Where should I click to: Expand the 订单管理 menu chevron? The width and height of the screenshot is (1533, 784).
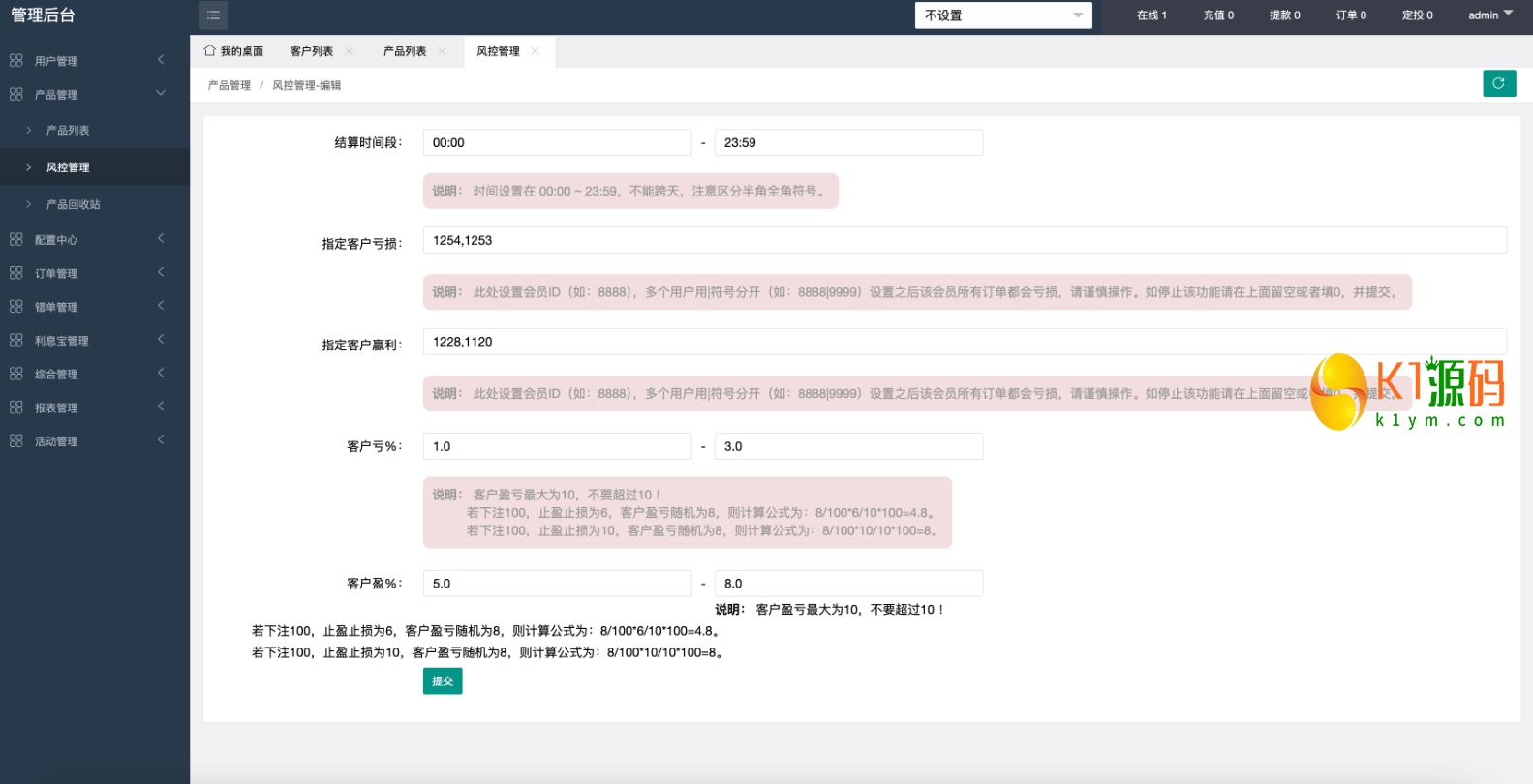(161, 272)
